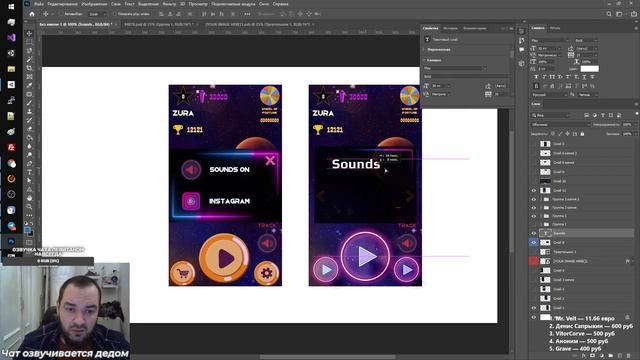Filter layers by type (T) icon
The image size is (640, 360).
603,116
